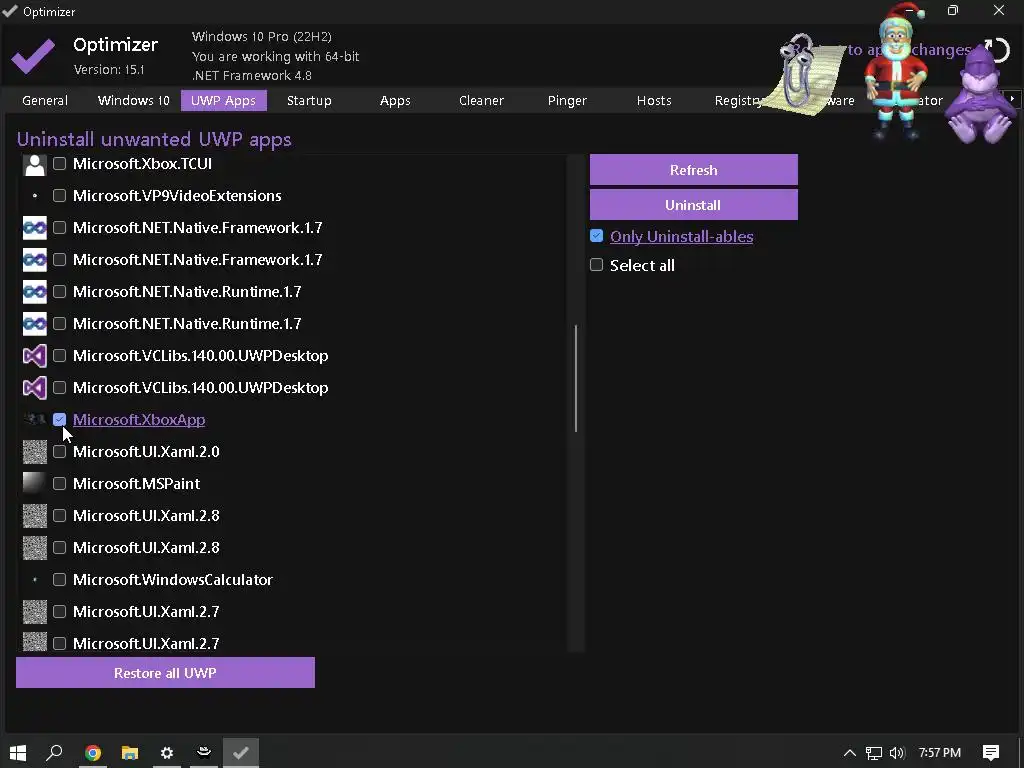The image size is (1024, 768).
Task: Show hidden tray icons chevron
Action: click(x=850, y=753)
